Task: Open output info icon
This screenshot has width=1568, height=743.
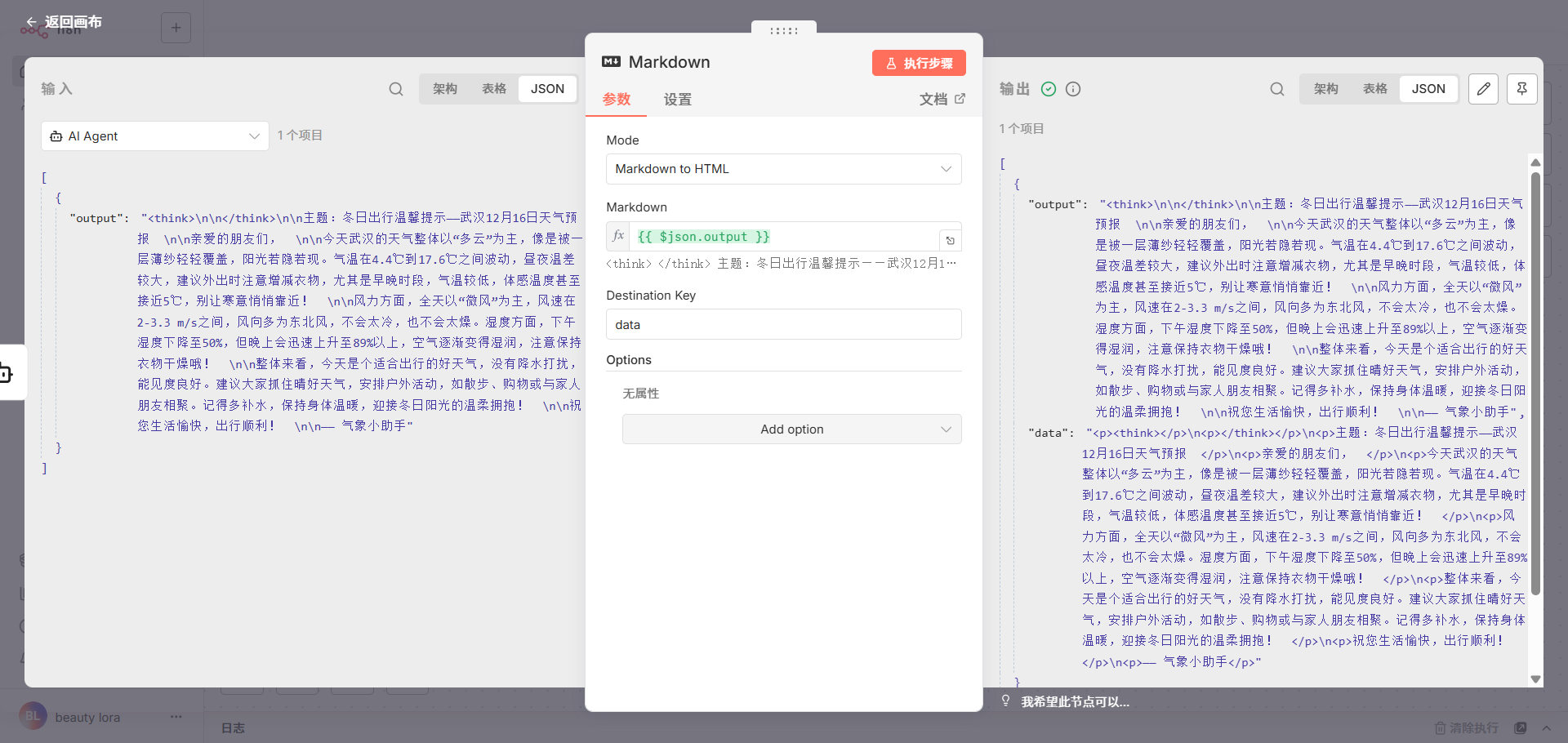Action: (1073, 89)
